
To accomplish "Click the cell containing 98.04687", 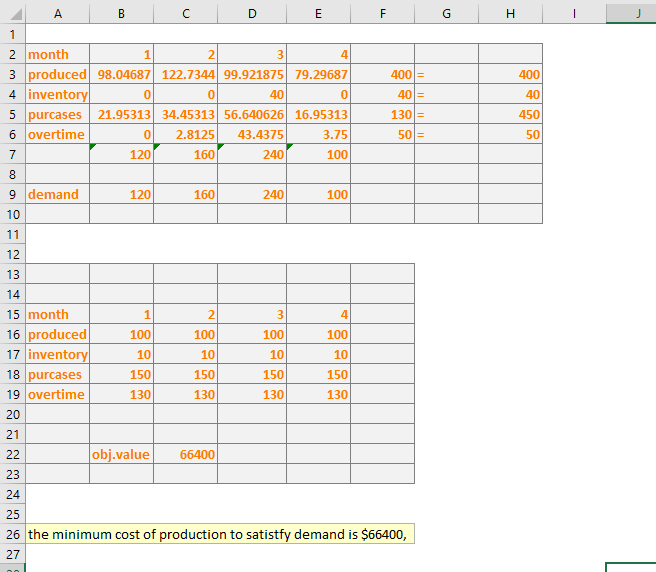I will pos(122,74).
